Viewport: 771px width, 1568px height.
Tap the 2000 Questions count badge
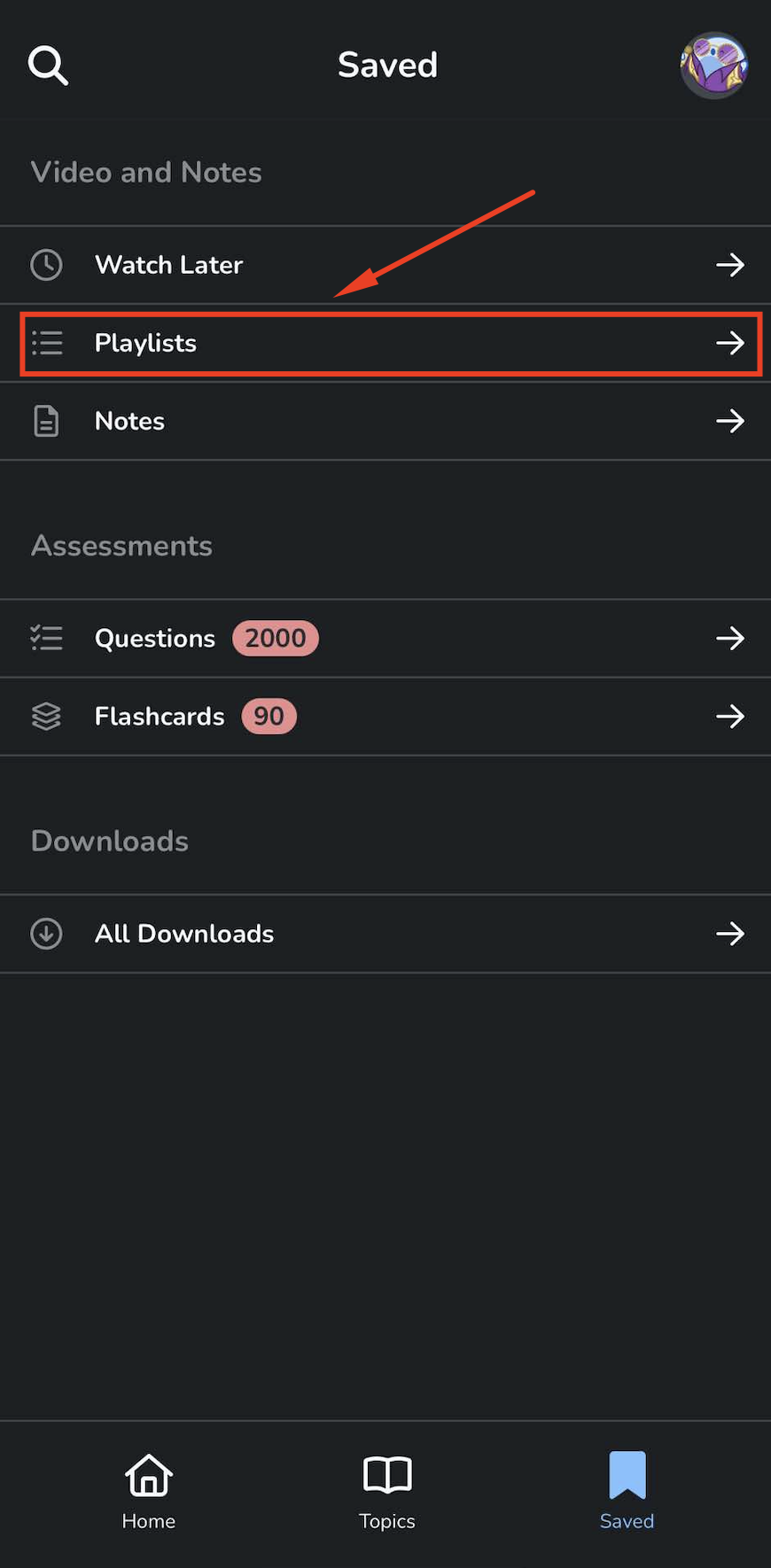coord(276,638)
